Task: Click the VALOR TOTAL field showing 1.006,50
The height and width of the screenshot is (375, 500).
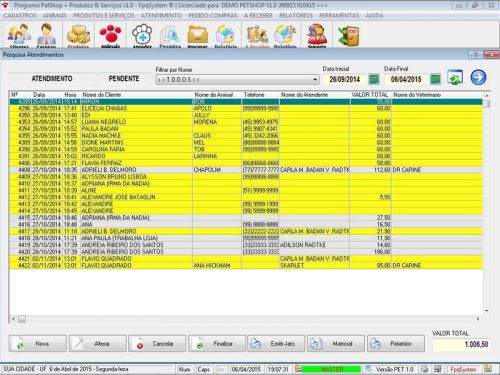Action: coord(462,344)
